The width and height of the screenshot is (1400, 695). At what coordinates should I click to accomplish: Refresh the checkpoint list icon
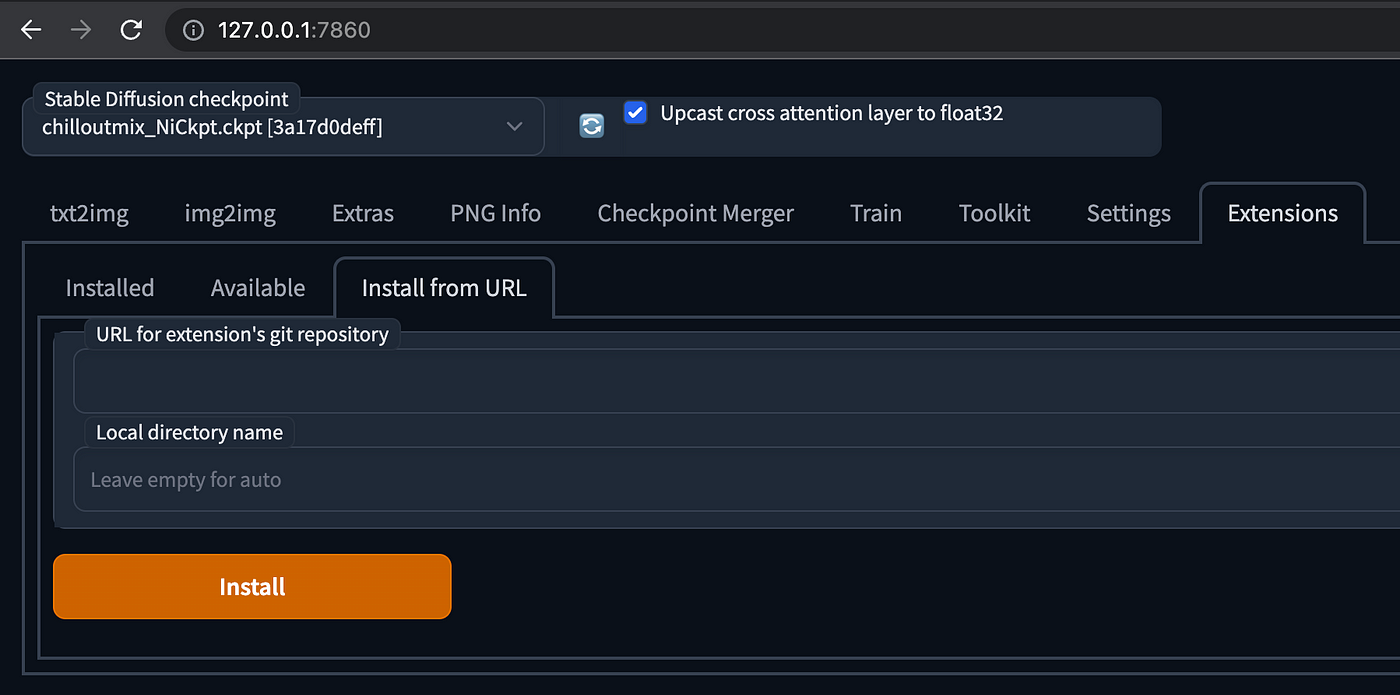[x=592, y=126]
